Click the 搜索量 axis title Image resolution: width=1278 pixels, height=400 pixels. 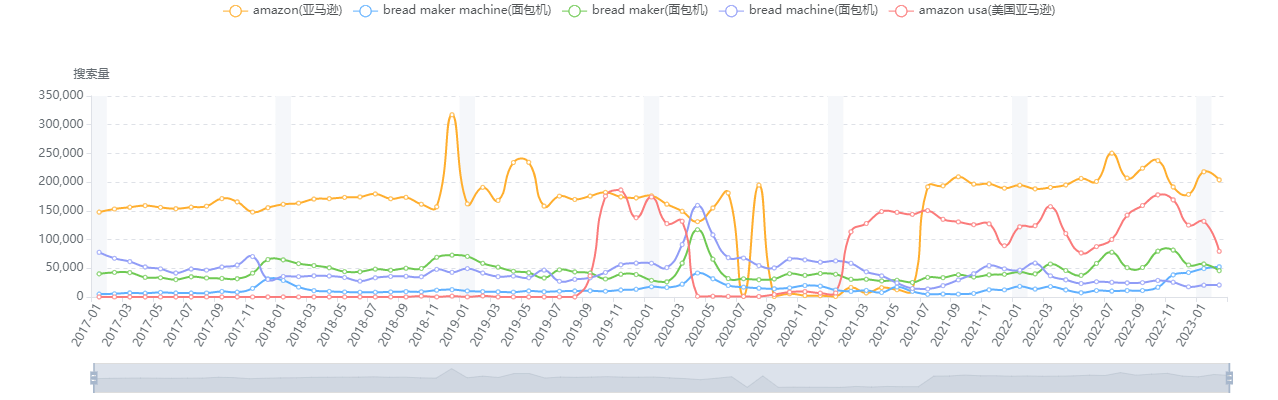point(91,74)
